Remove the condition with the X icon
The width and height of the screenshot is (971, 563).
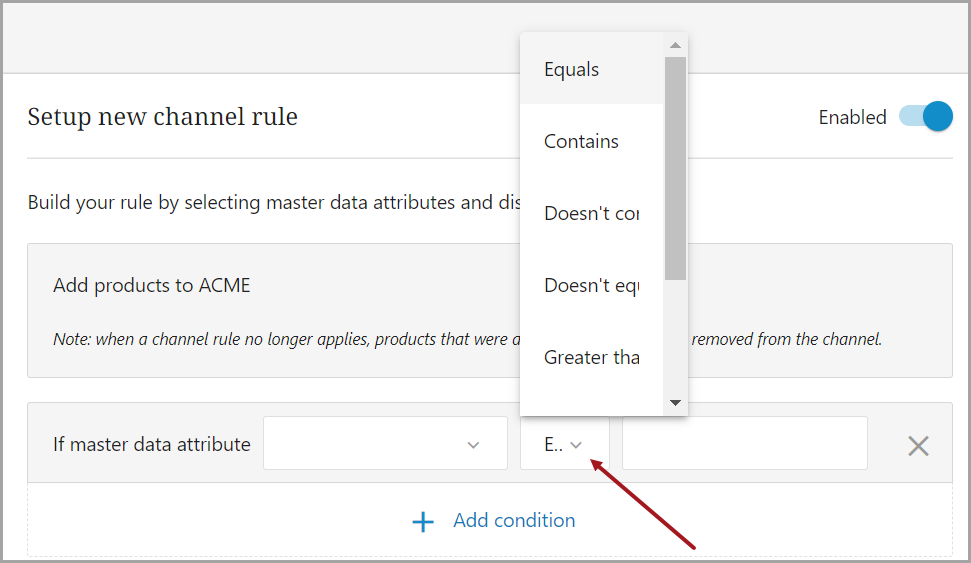pos(918,446)
